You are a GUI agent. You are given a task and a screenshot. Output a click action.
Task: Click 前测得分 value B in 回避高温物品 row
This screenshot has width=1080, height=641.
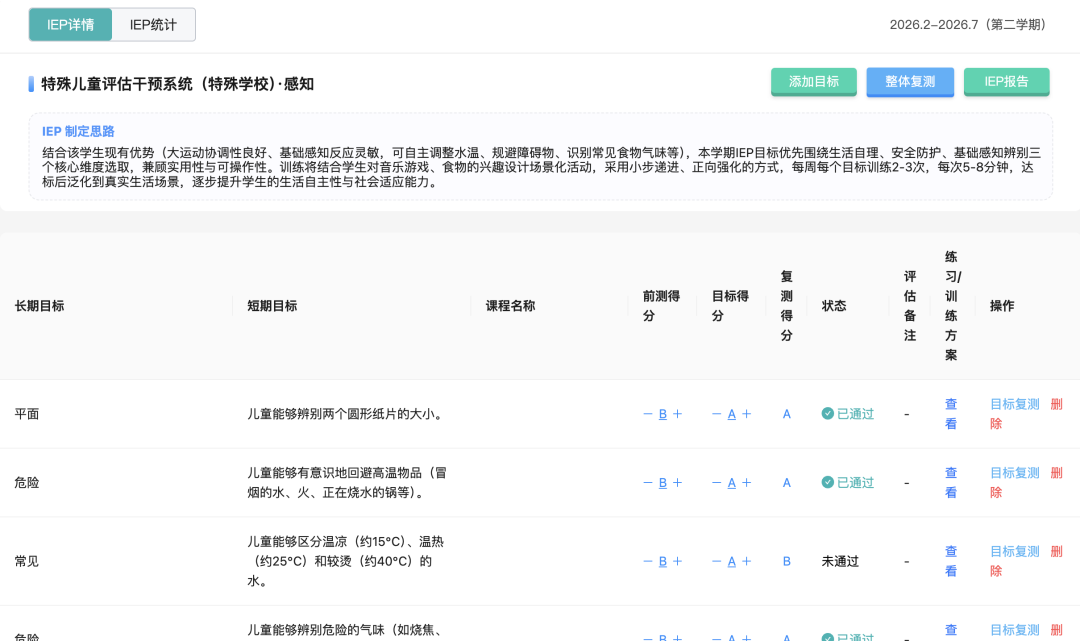(x=663, y=483)
